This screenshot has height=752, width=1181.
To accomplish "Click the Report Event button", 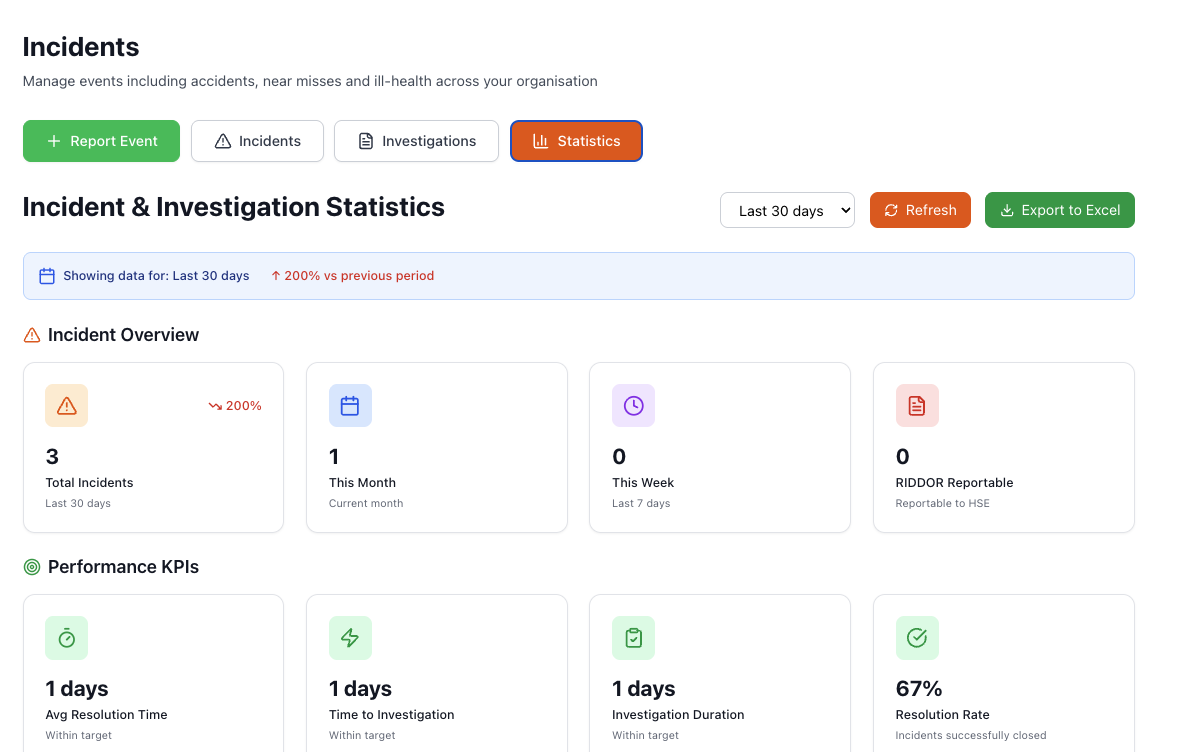I will (101, 141).
